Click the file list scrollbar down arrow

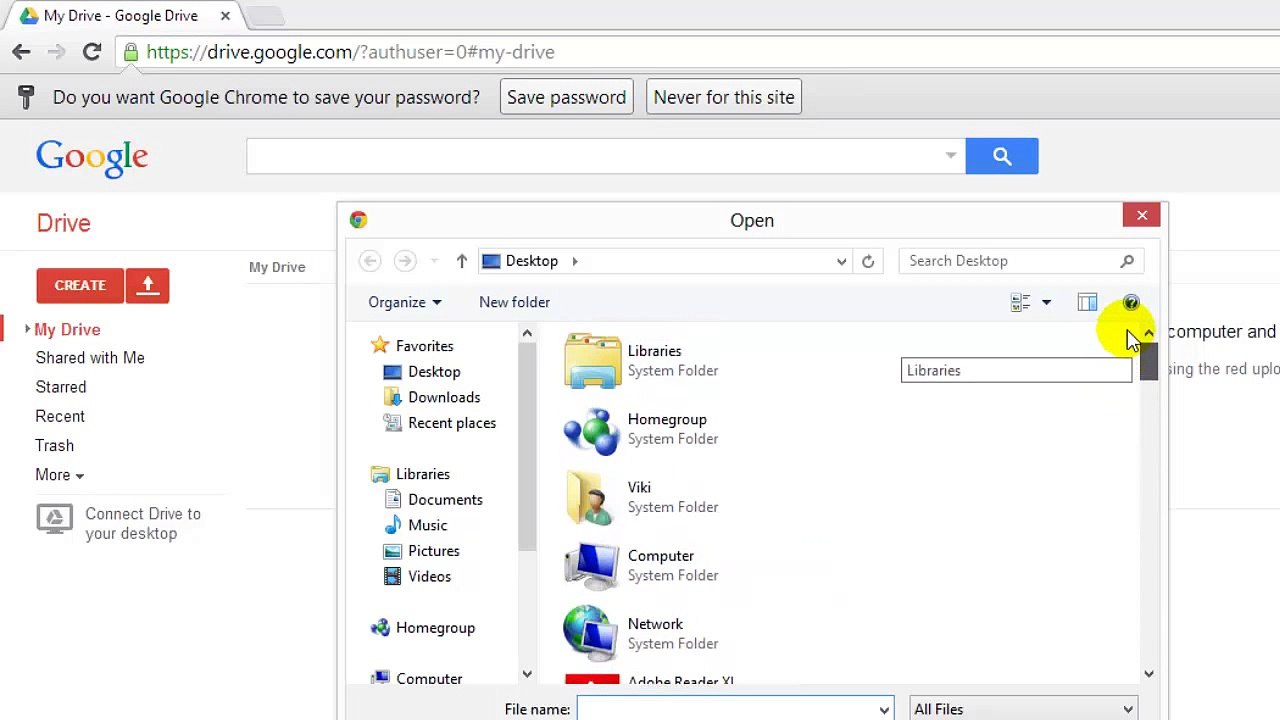click(1148, 674)
